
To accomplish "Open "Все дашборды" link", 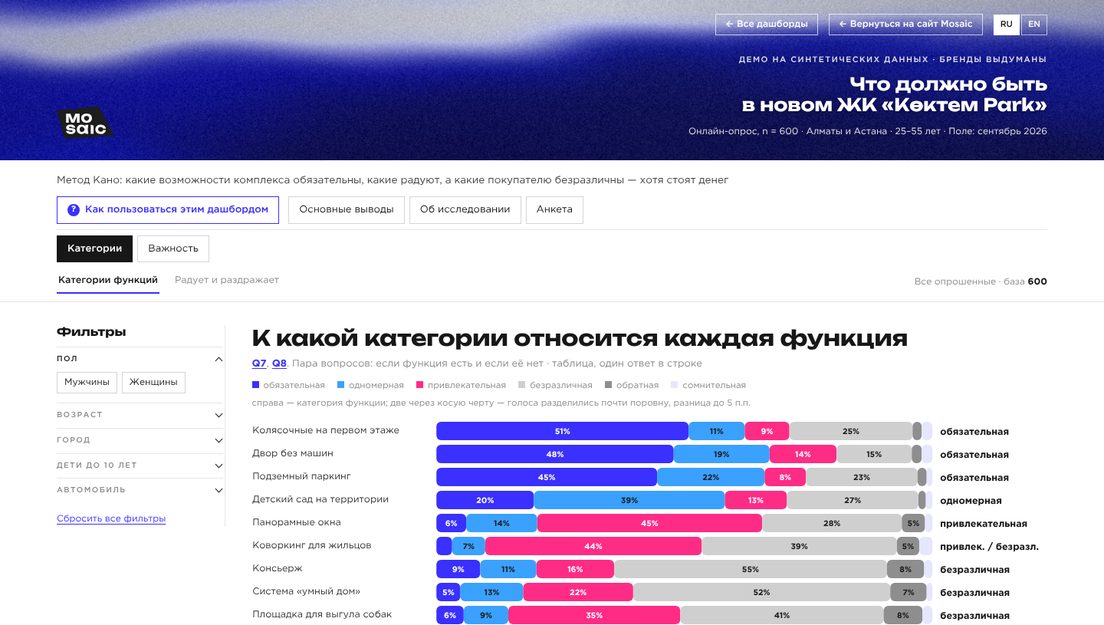I will (x=766, y=24).
